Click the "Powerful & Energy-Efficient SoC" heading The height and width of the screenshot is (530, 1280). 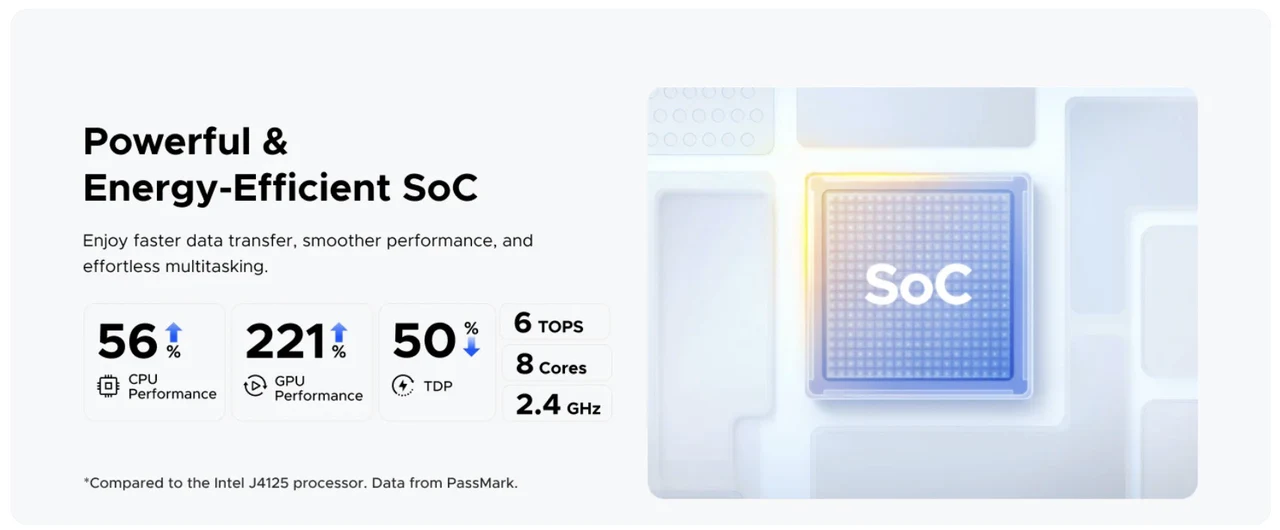point(280,164)
